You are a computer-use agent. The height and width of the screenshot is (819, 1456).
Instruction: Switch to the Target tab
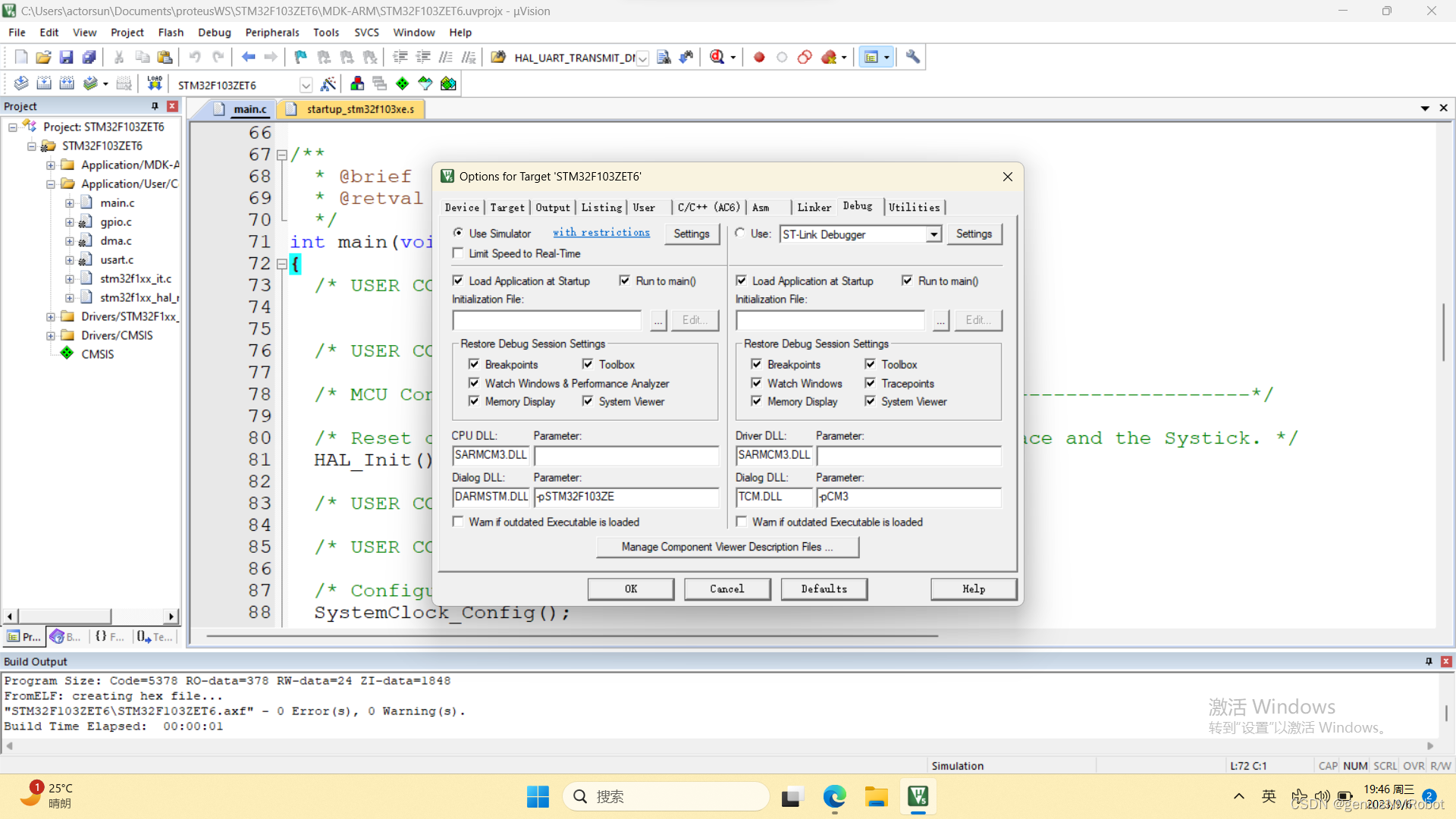coord(507,207)
